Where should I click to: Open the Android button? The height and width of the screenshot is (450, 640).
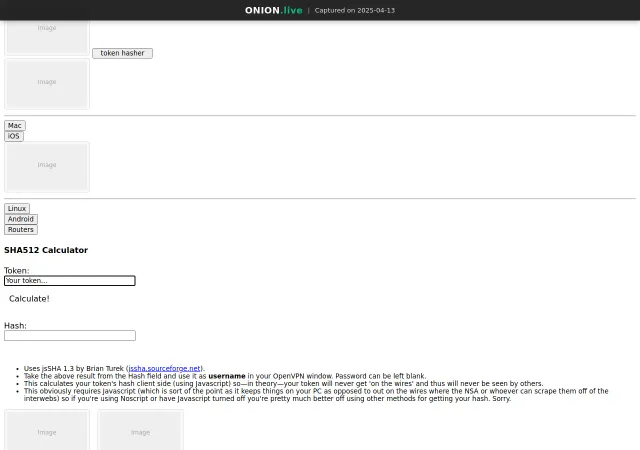point(21,219)
